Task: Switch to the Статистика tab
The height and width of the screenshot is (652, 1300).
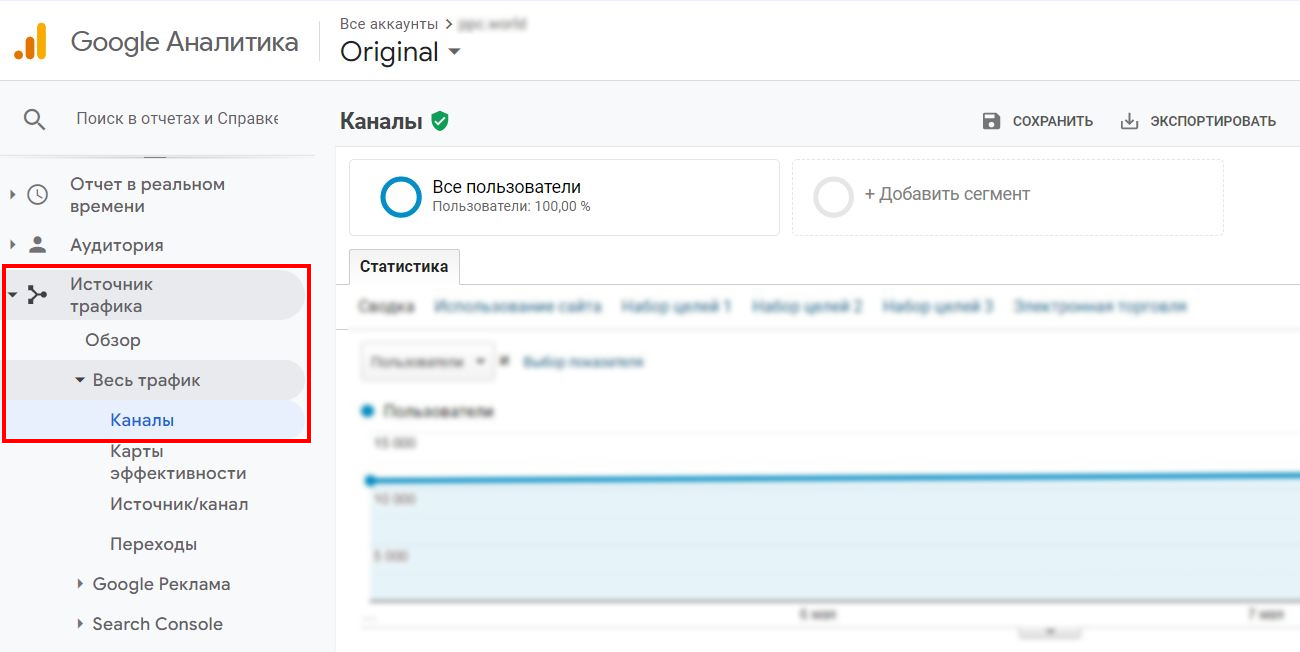Action: point(403,266)
